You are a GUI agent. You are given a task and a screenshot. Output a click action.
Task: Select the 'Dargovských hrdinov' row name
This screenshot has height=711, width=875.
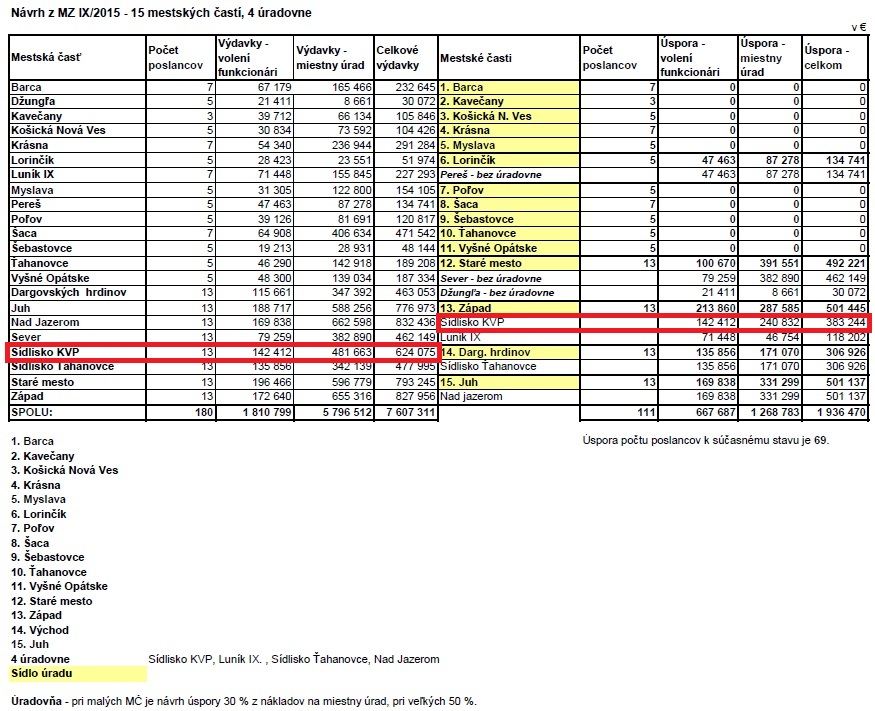tap(69, 292)
